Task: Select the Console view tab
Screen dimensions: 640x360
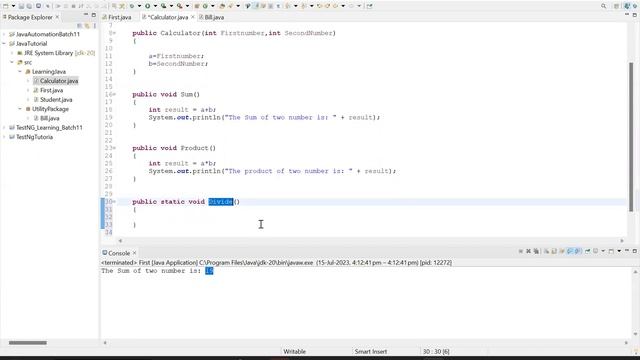Action: click(116, 253)
